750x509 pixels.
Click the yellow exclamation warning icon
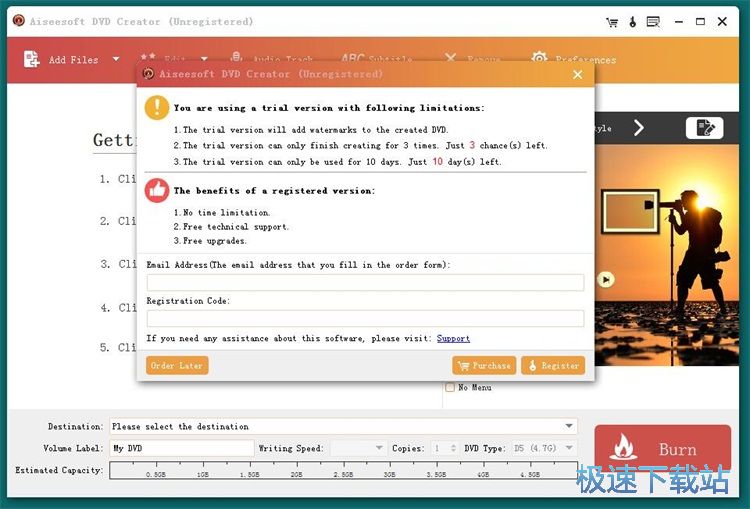click(157, 107)
